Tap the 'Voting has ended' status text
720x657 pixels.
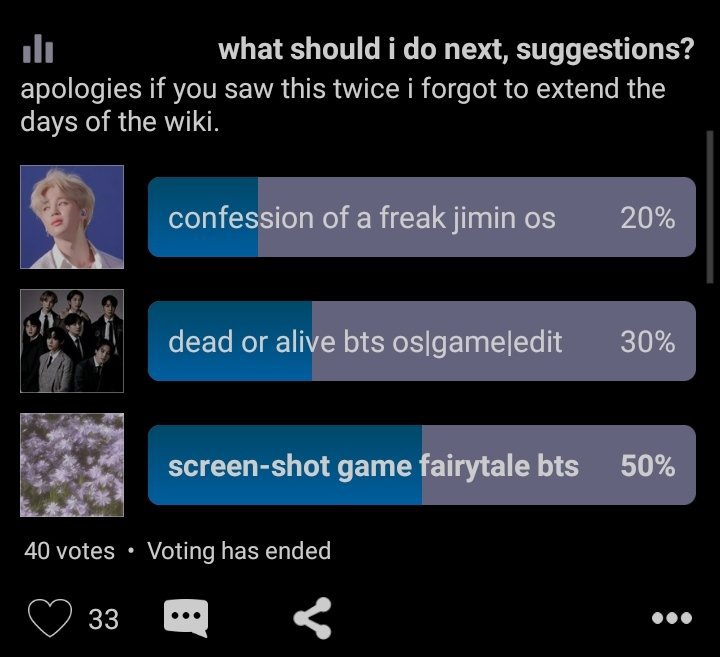[x=239, y=550]
